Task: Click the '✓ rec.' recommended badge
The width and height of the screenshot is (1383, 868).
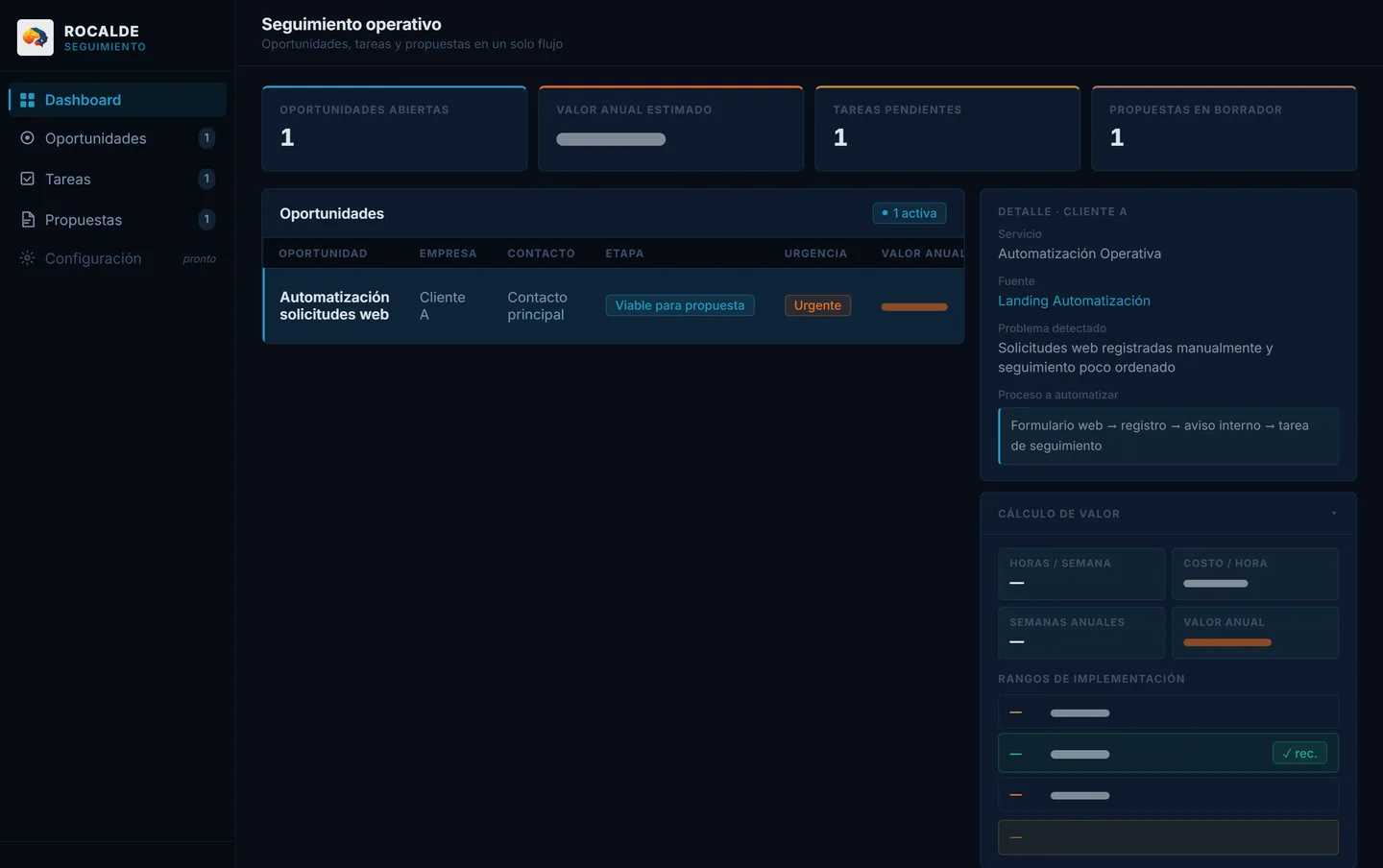Action: [x=1299, y=754]
